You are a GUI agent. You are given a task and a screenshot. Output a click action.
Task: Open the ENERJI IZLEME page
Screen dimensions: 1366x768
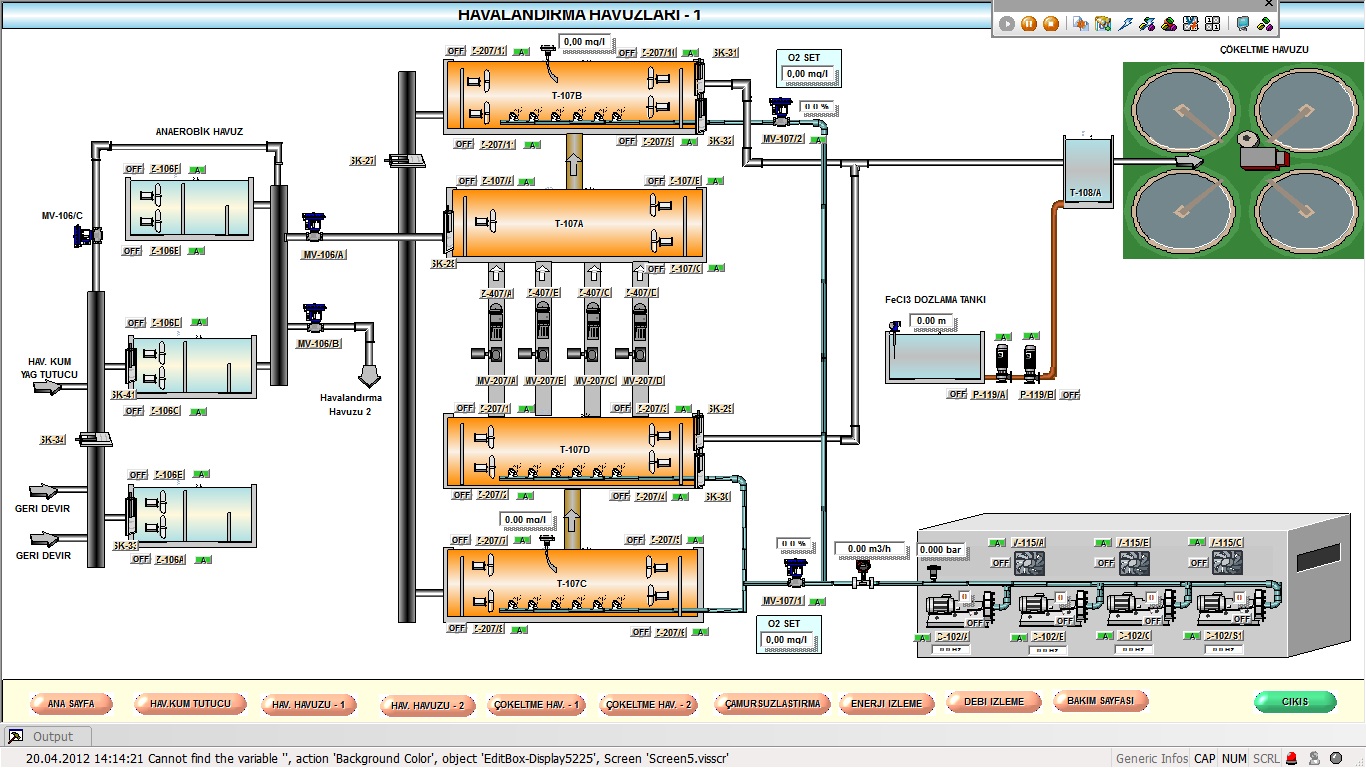[887, 703]
